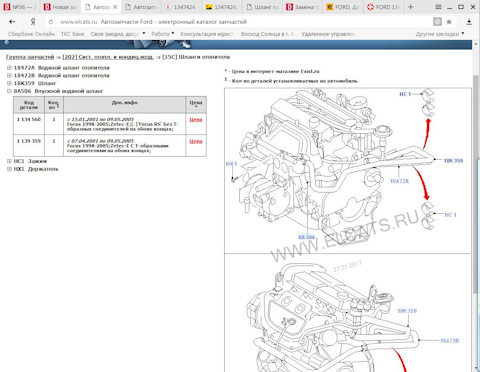480x372 pixels.
Task: Open the Другие закладки dropdown
Action: click(440, 34)
